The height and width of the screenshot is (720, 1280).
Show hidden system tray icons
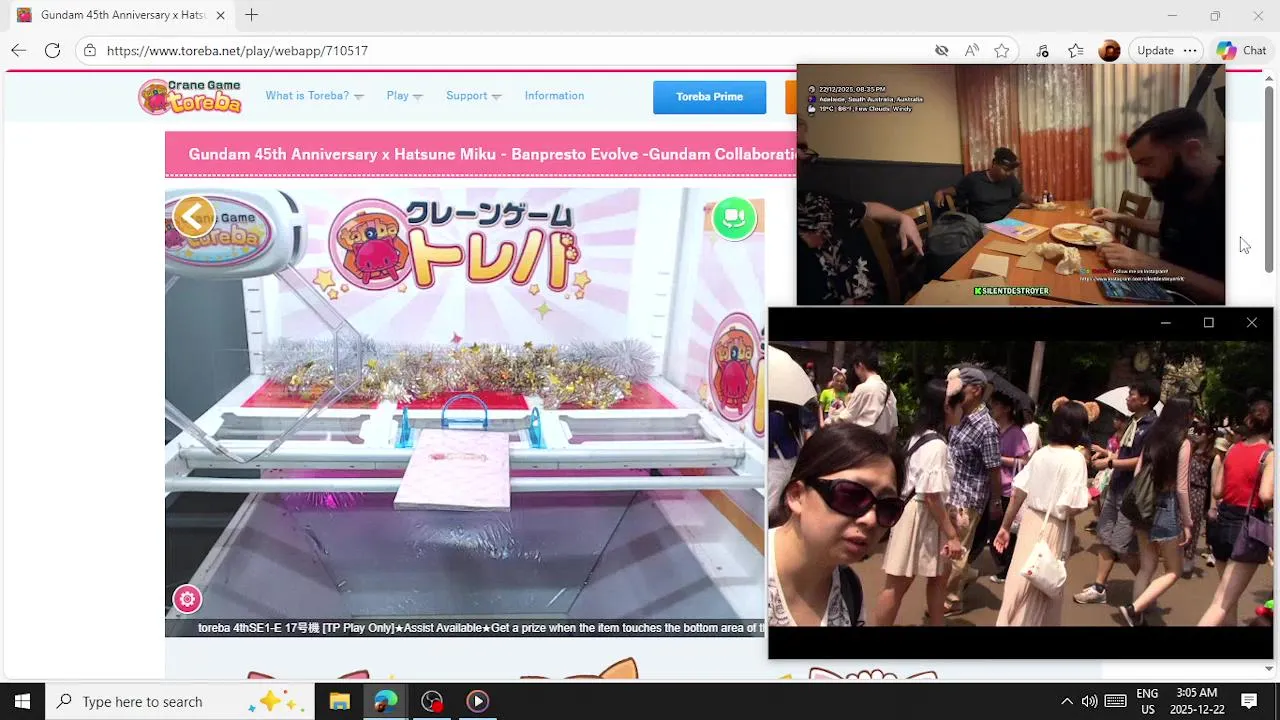1066,701
